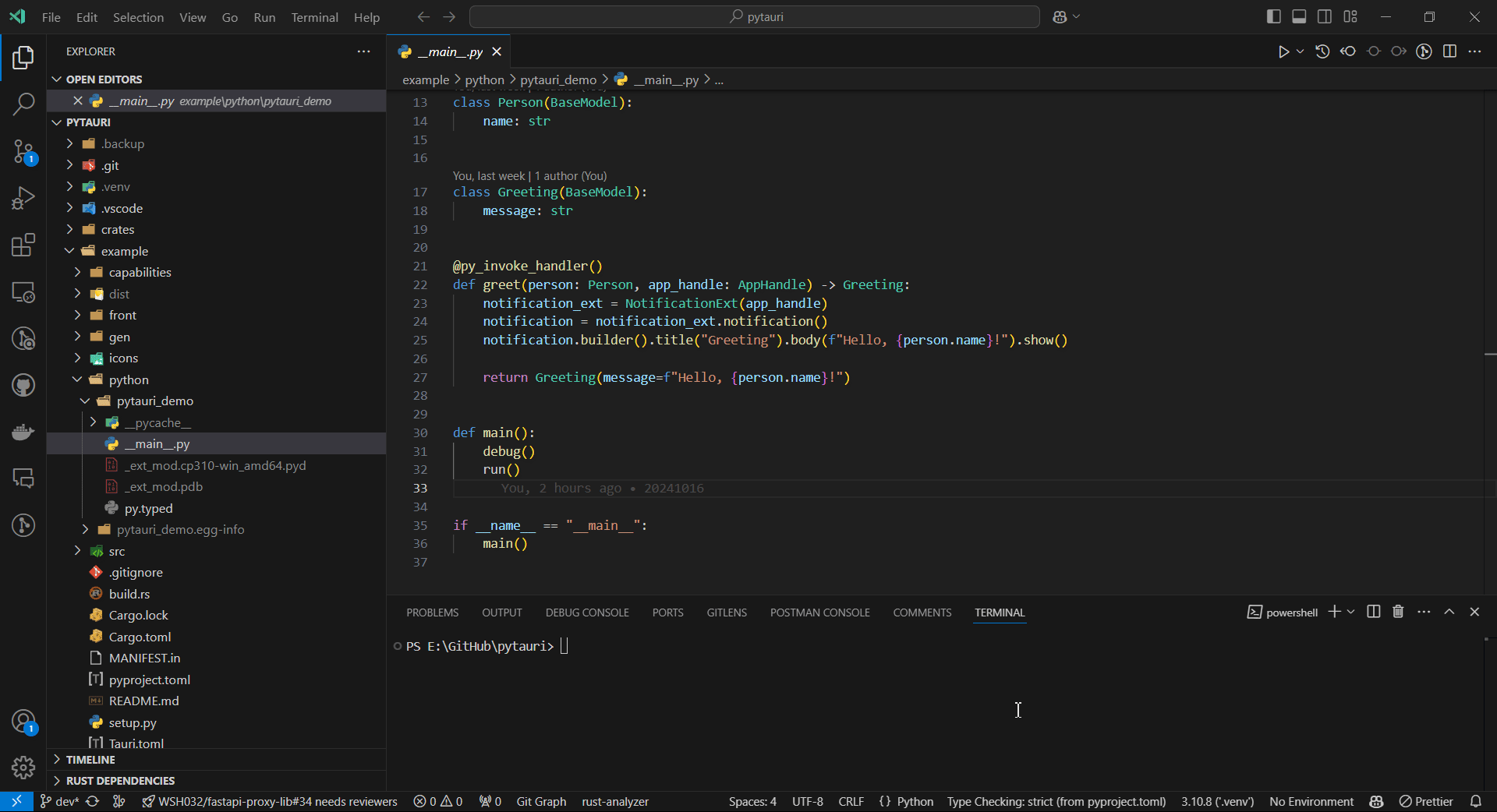
Task: Expand the TIMELINE section
Action: [90, 759]
